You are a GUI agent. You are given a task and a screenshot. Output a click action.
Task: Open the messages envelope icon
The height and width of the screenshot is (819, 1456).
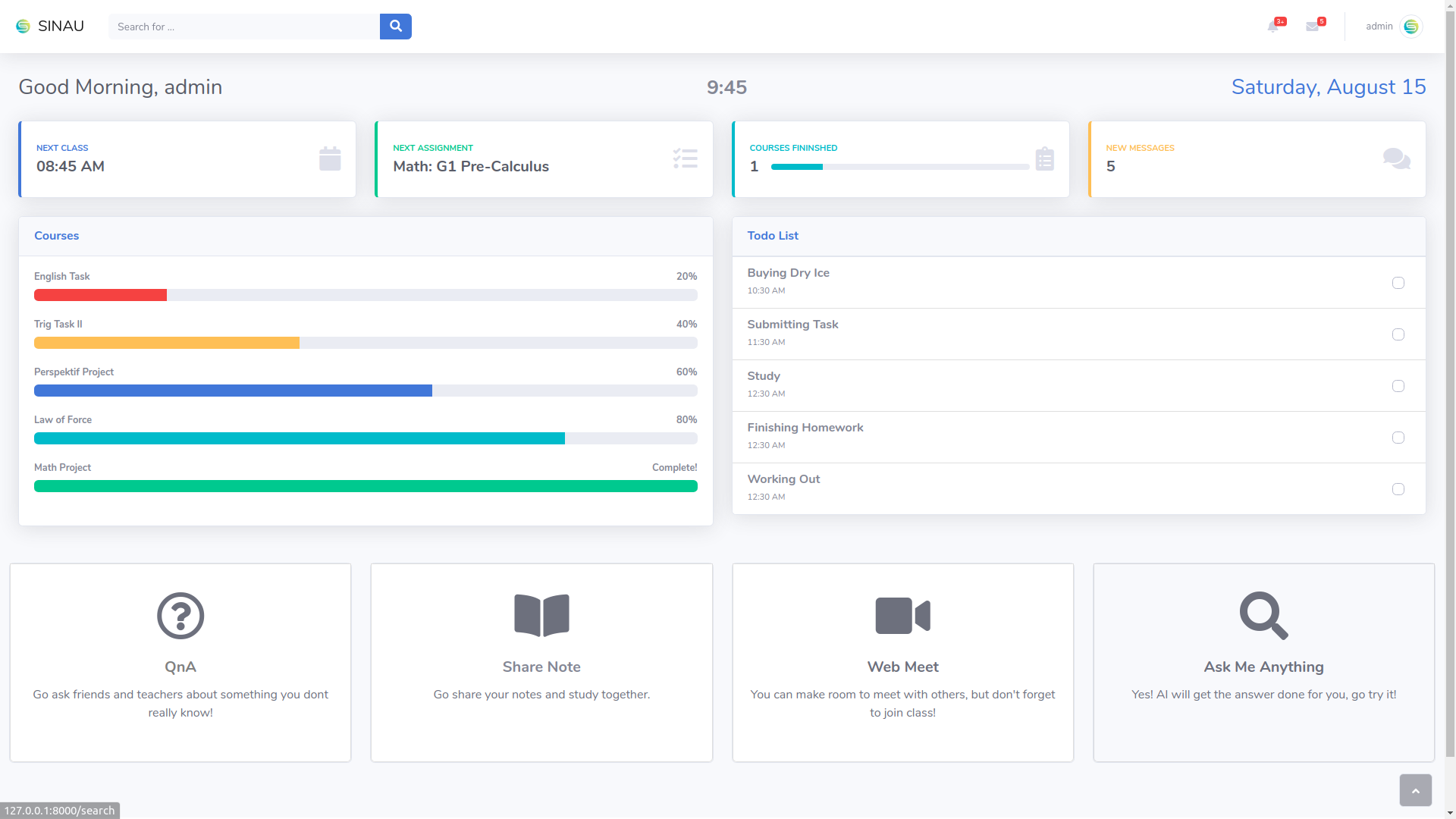tap(1312, 27)
